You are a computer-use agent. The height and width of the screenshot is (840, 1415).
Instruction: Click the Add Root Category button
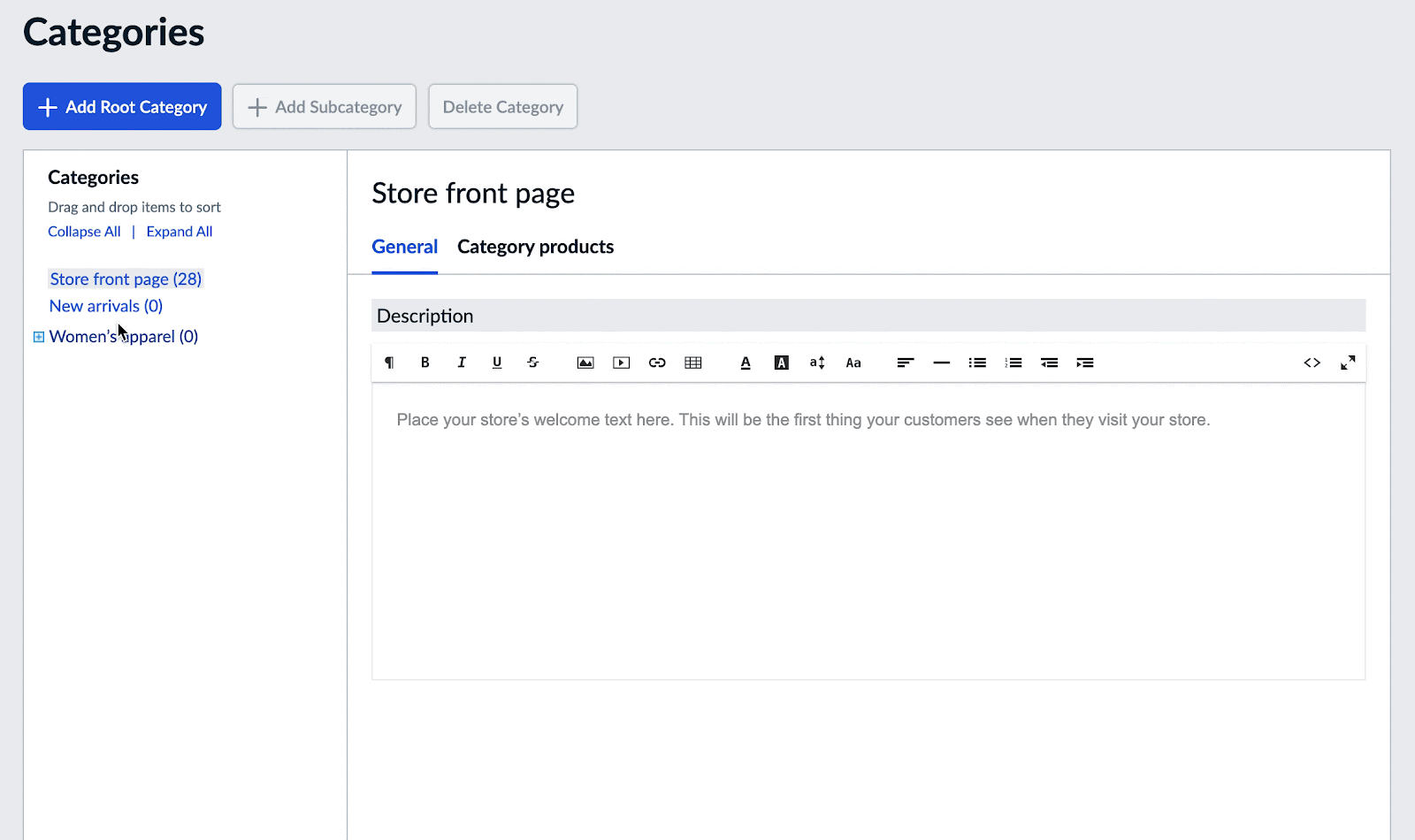pos(122,107)
